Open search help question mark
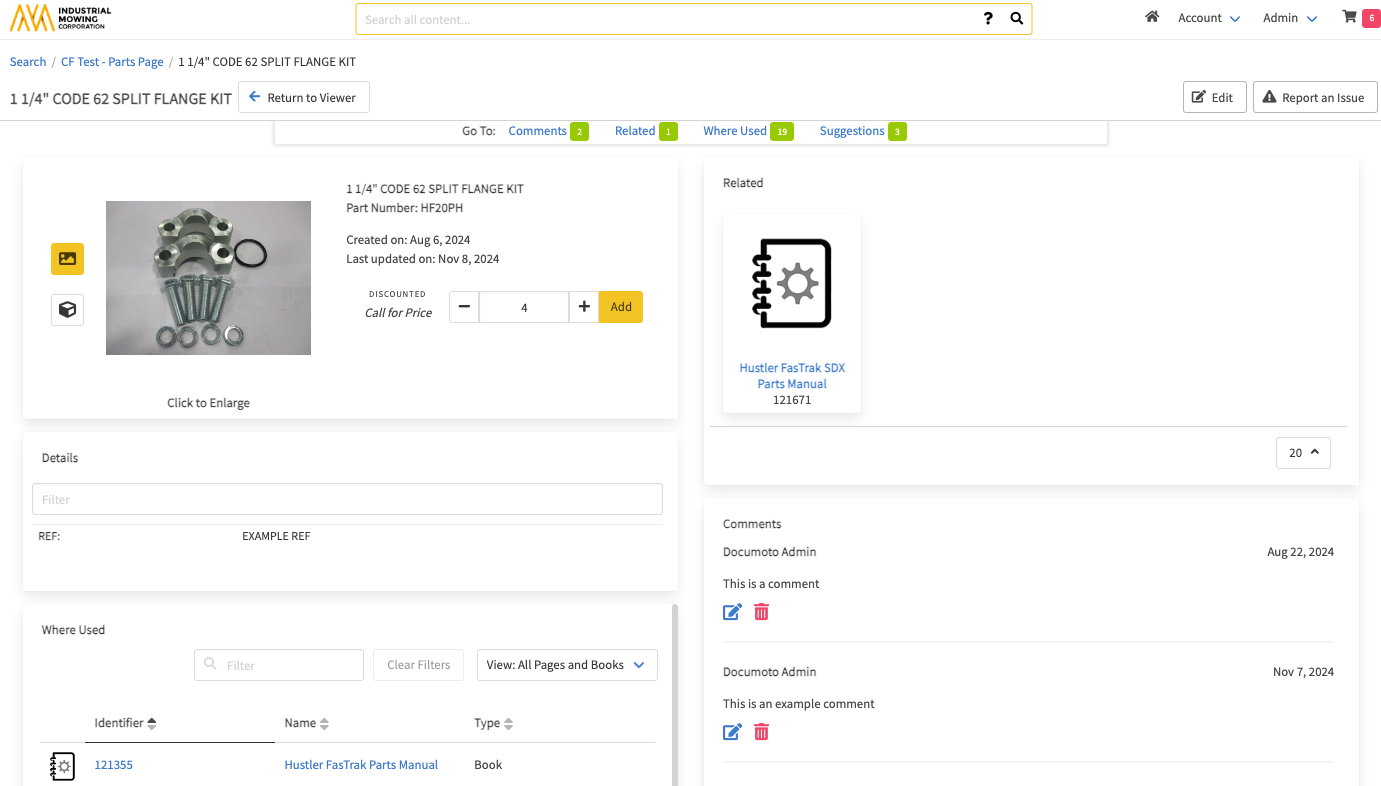 click(988, 19)
